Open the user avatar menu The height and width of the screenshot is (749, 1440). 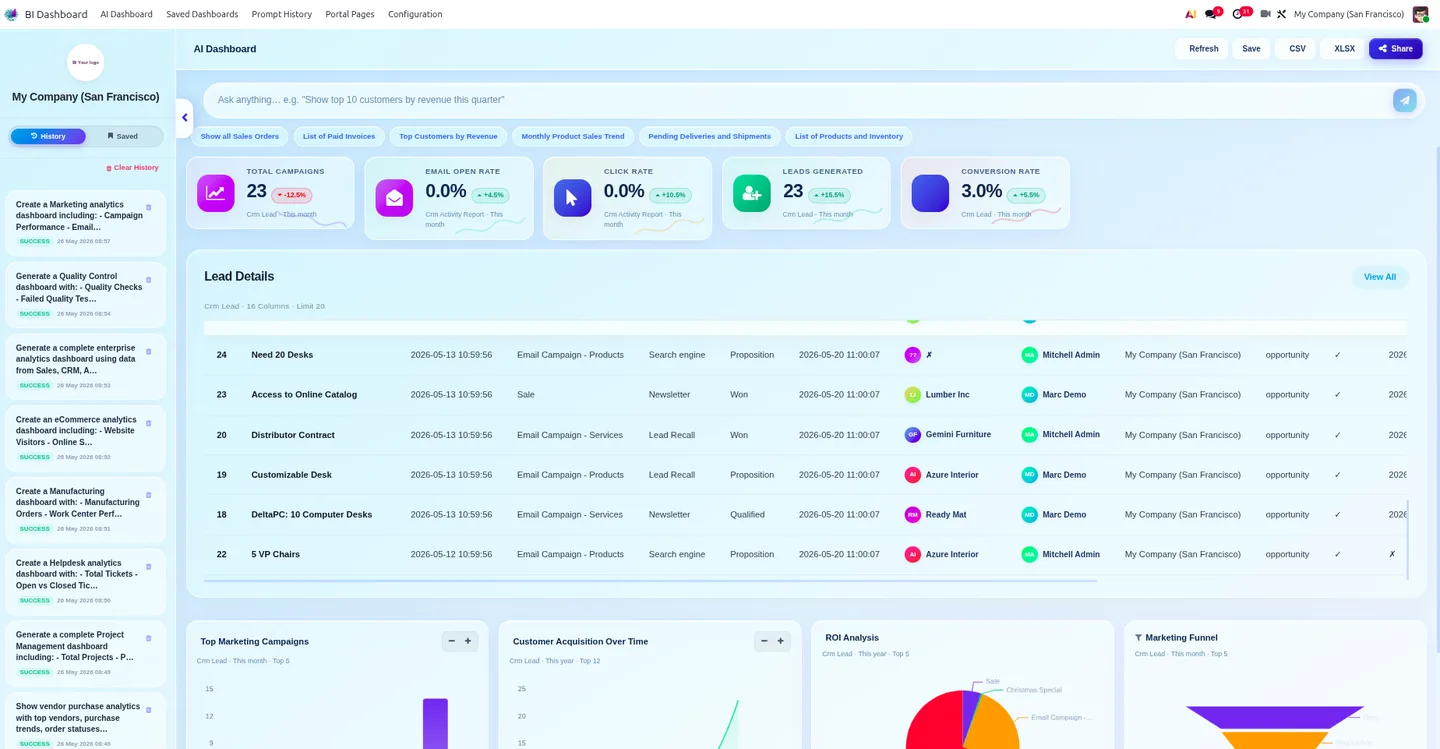click(x=1420, y=14)
